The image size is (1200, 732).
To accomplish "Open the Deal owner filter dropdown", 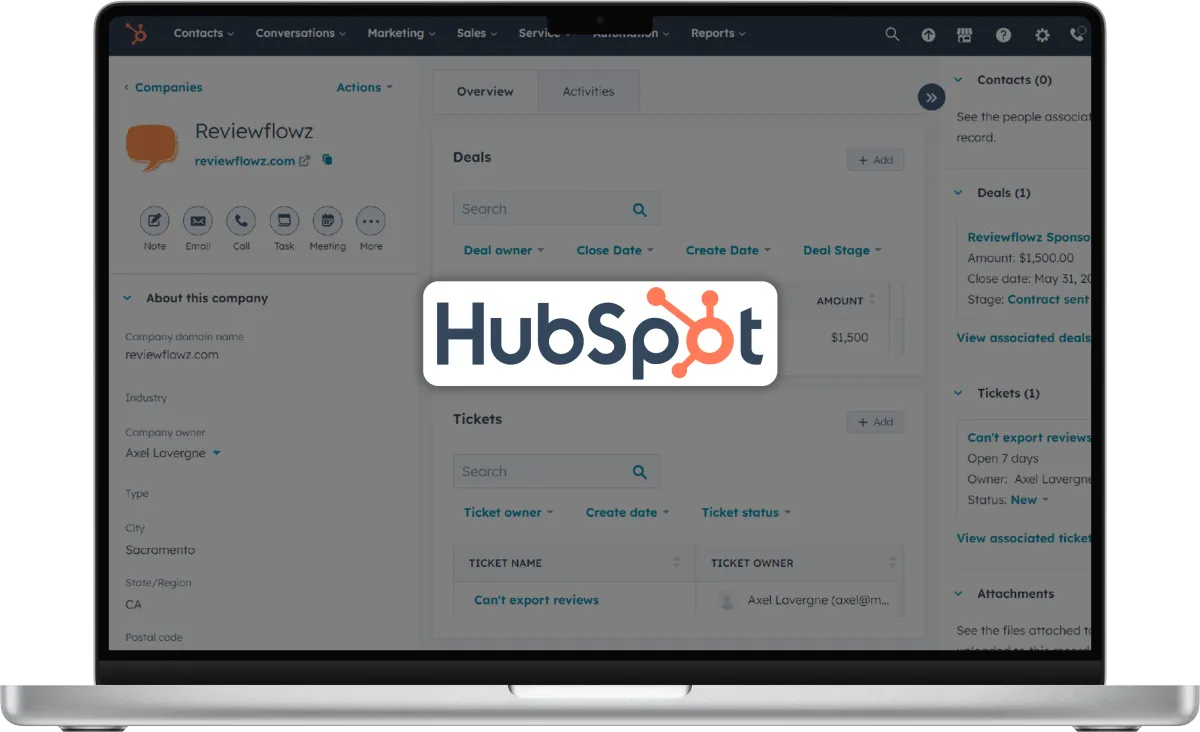I will (504, 251).
